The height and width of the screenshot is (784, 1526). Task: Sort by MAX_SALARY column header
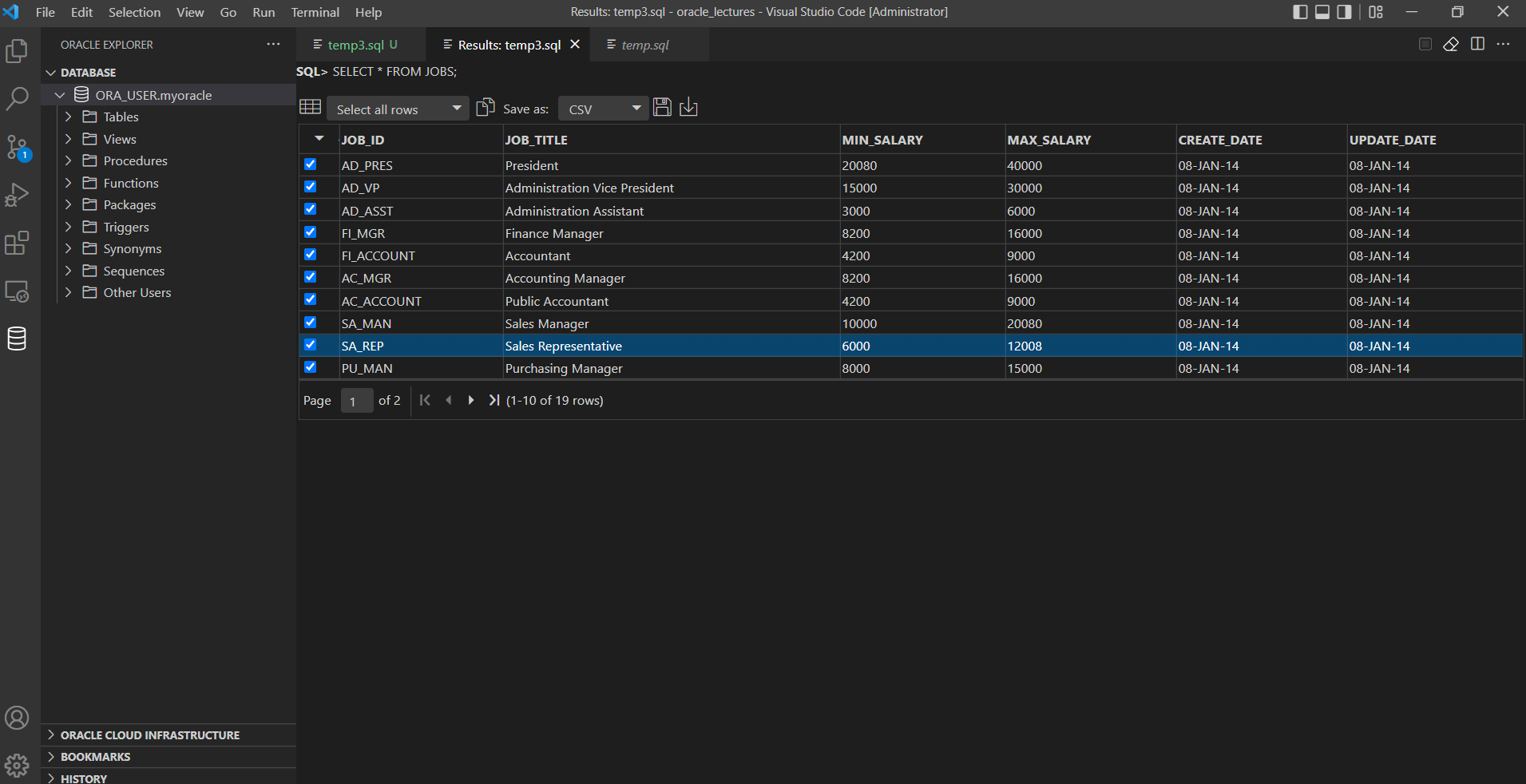coord(1090,140)
